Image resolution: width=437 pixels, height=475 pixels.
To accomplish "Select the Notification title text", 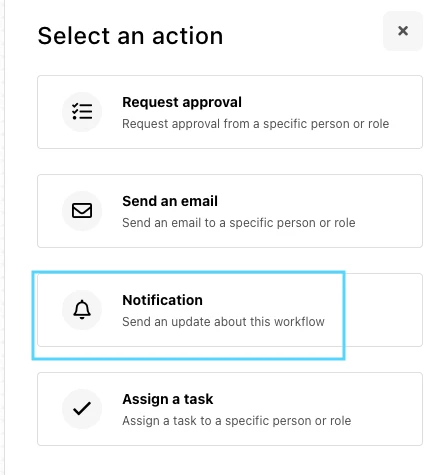I will point(162,300).
